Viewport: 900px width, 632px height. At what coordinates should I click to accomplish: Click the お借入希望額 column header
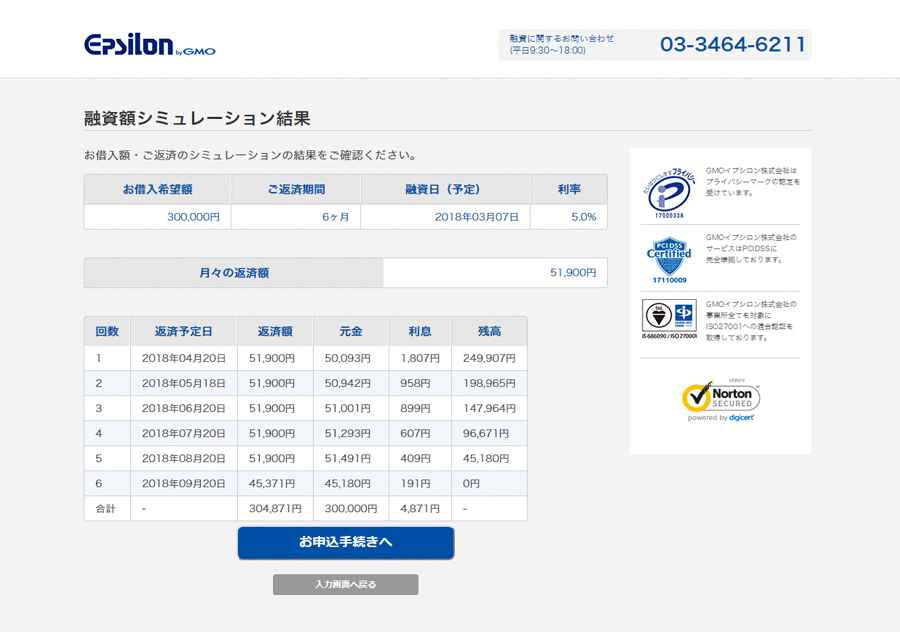tap(157, 189)
